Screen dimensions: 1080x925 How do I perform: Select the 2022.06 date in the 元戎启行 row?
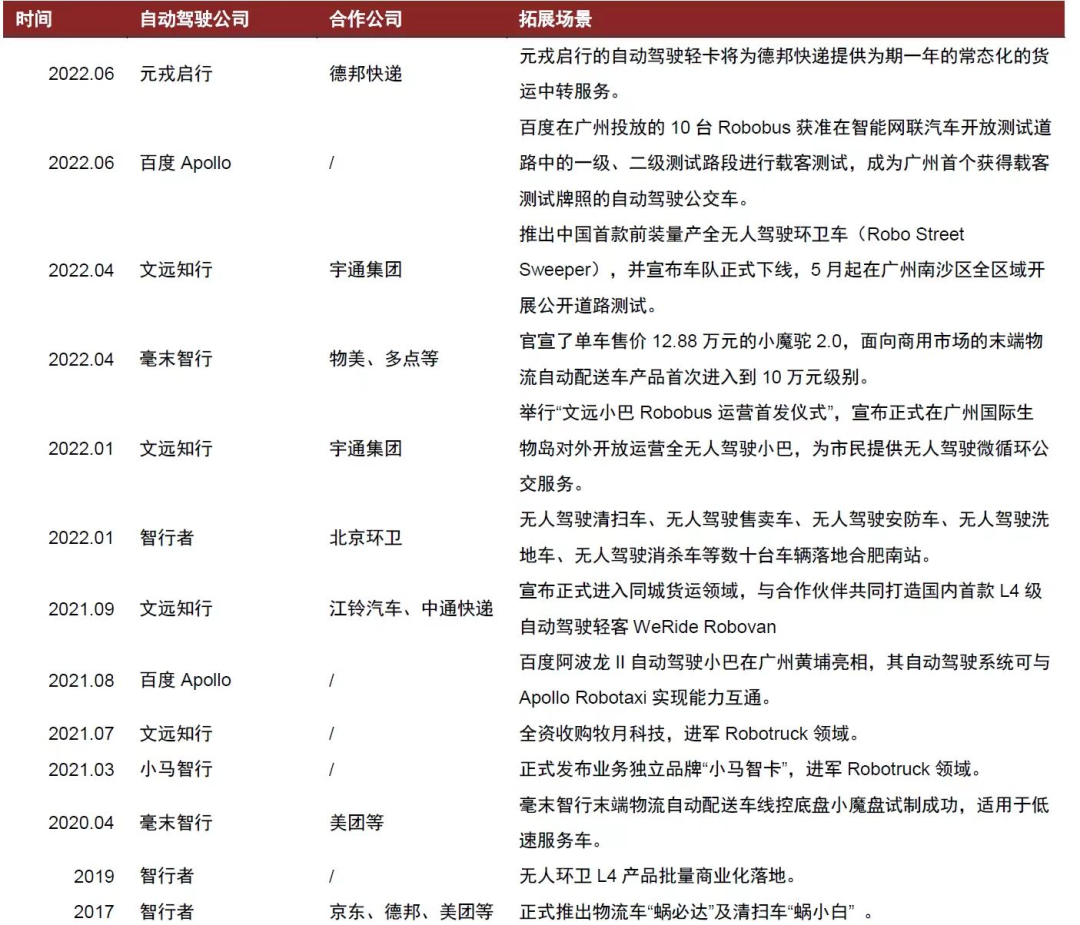[81, 74]
